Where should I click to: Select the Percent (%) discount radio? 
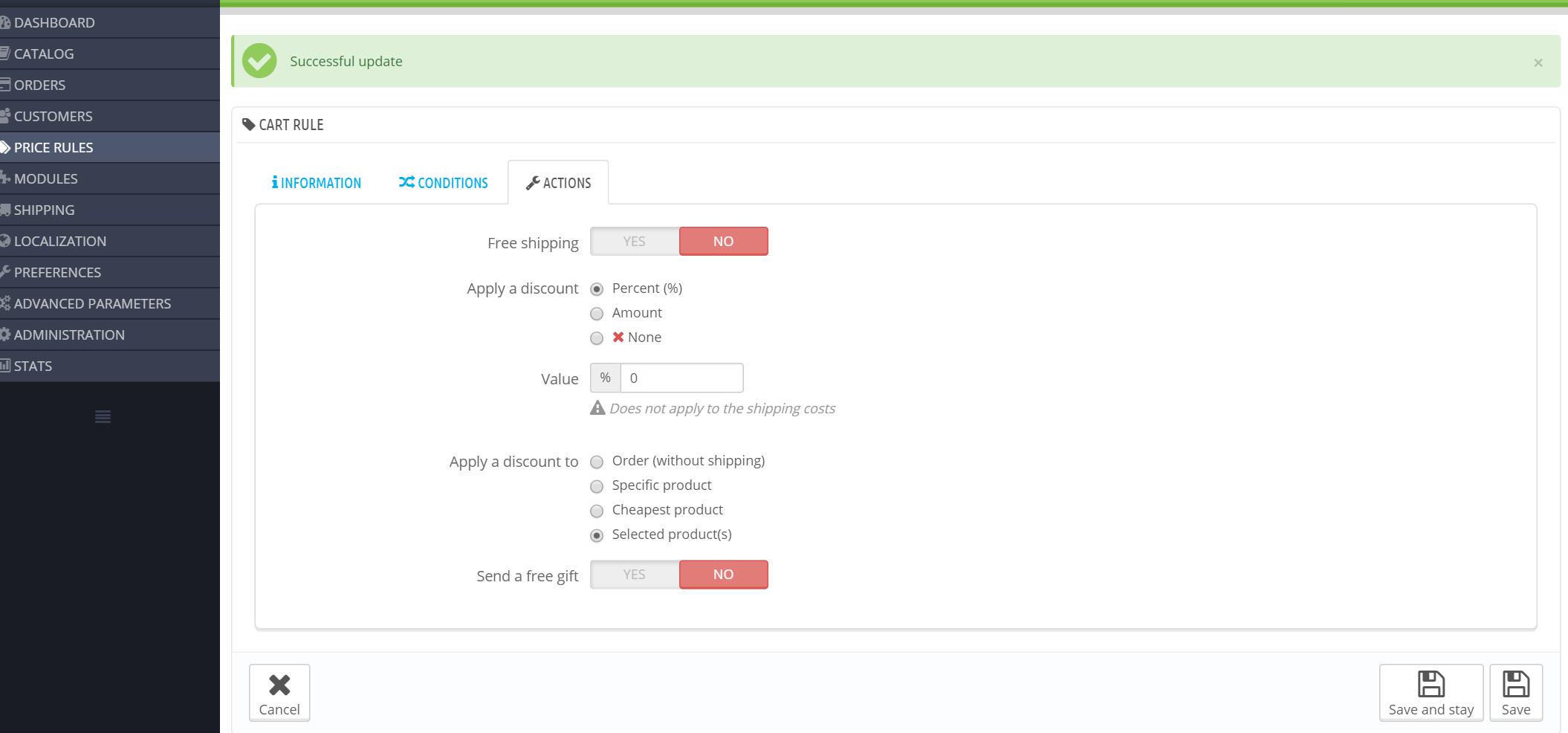(597, 289)
